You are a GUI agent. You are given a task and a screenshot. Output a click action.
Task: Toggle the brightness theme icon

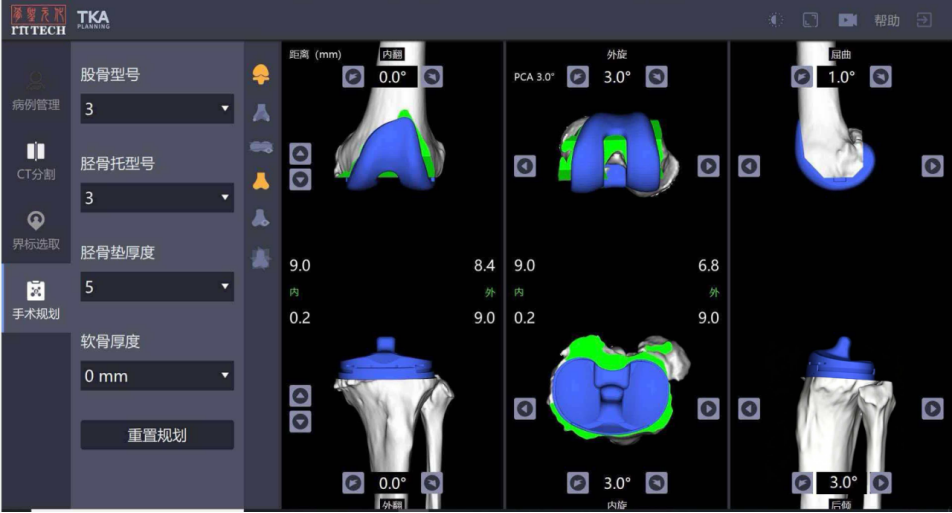point(775,20)
